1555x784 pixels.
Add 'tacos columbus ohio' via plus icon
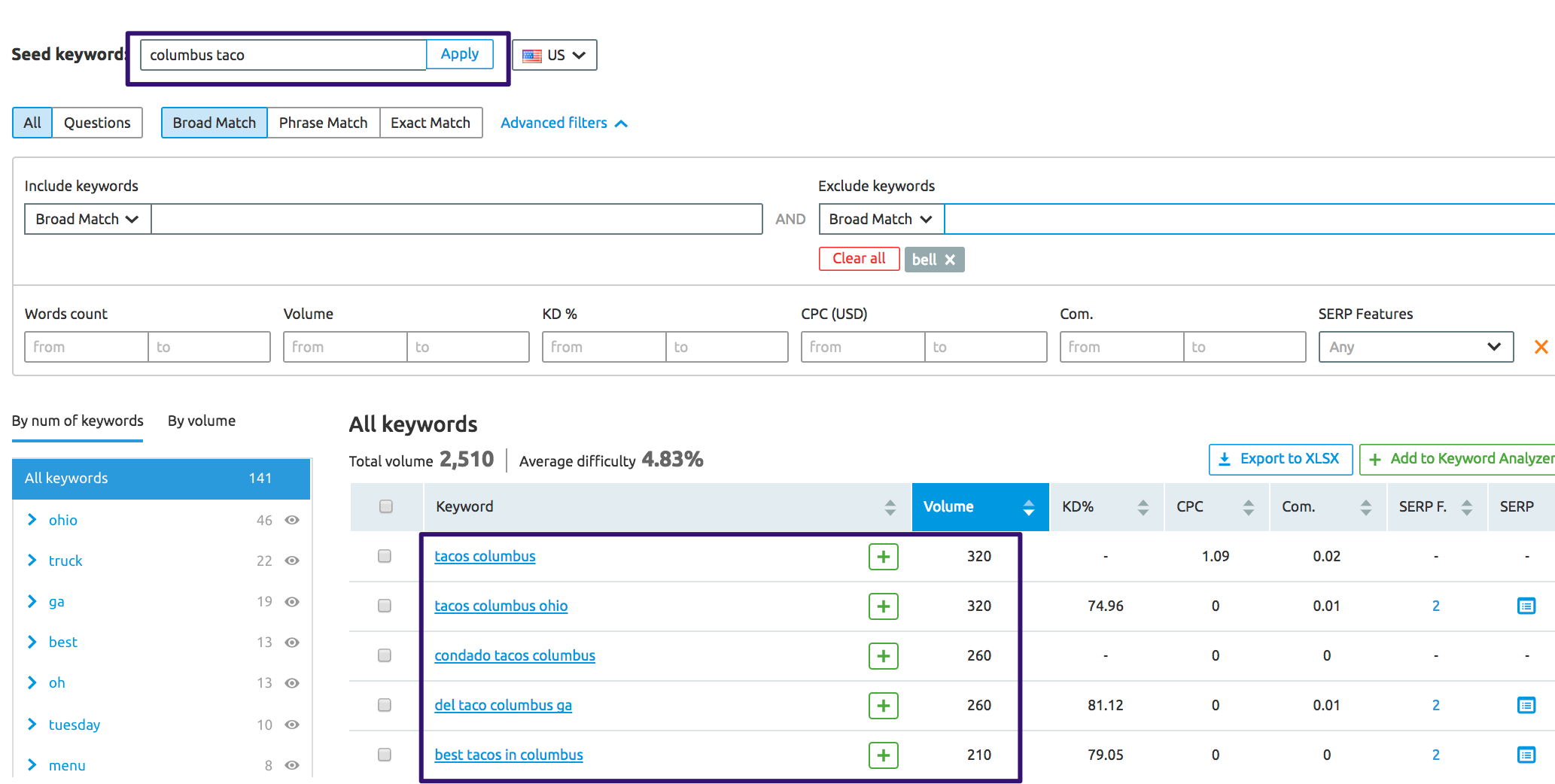(883, 606)
